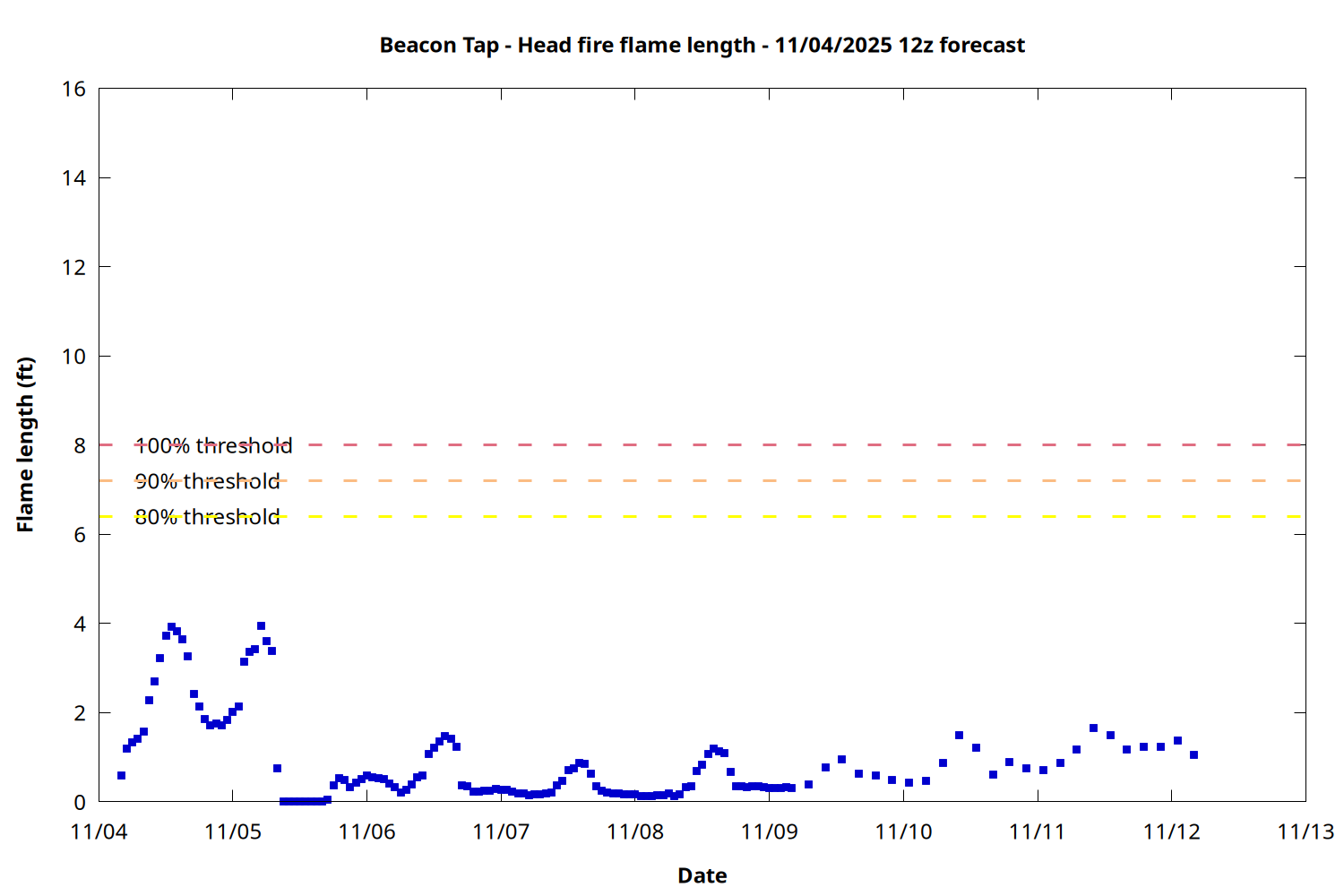Screen dimensions: 1344x896
Task: Select the '90% threshold' label text
Action: [207, 481]
